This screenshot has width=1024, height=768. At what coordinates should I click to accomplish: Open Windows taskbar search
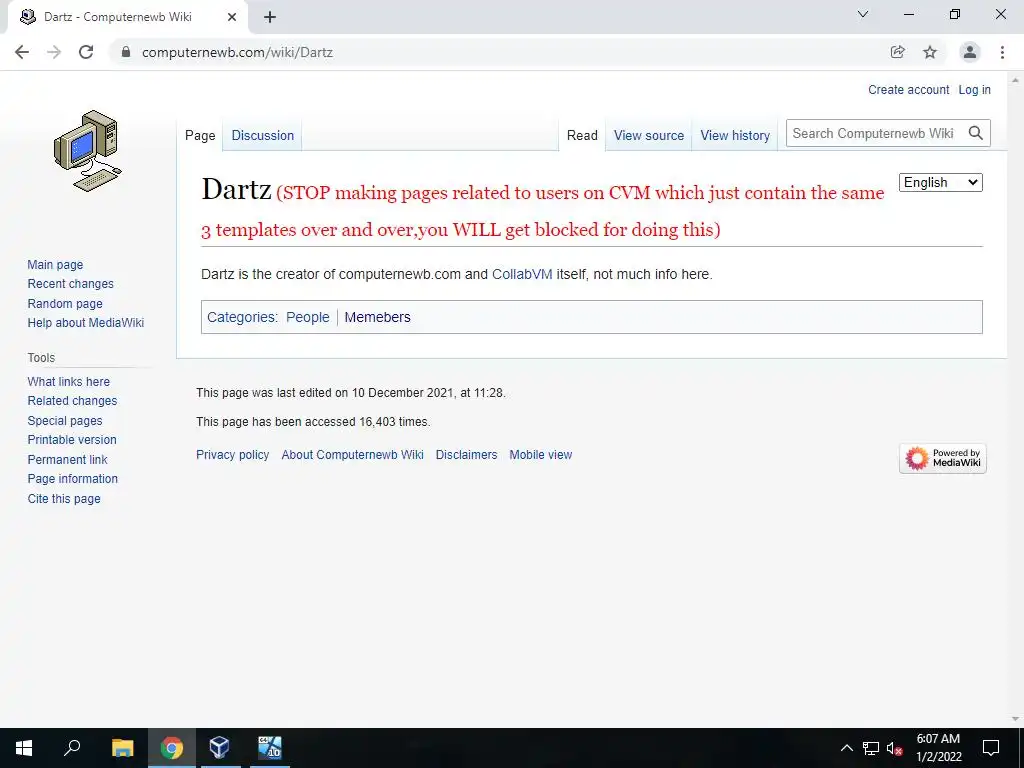click(x=72, y=748)
